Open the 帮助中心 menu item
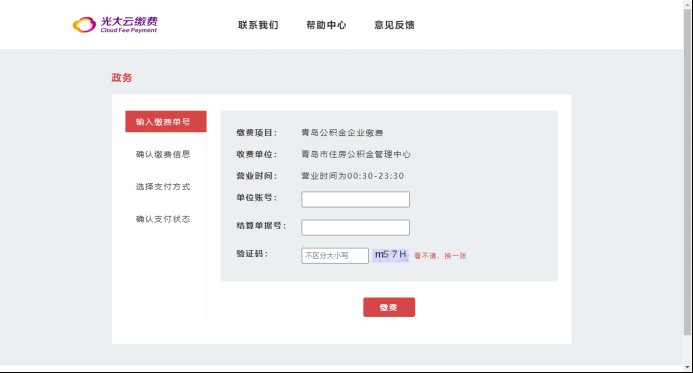This screenshot has width=693, height=373. [x=326, y=25]
